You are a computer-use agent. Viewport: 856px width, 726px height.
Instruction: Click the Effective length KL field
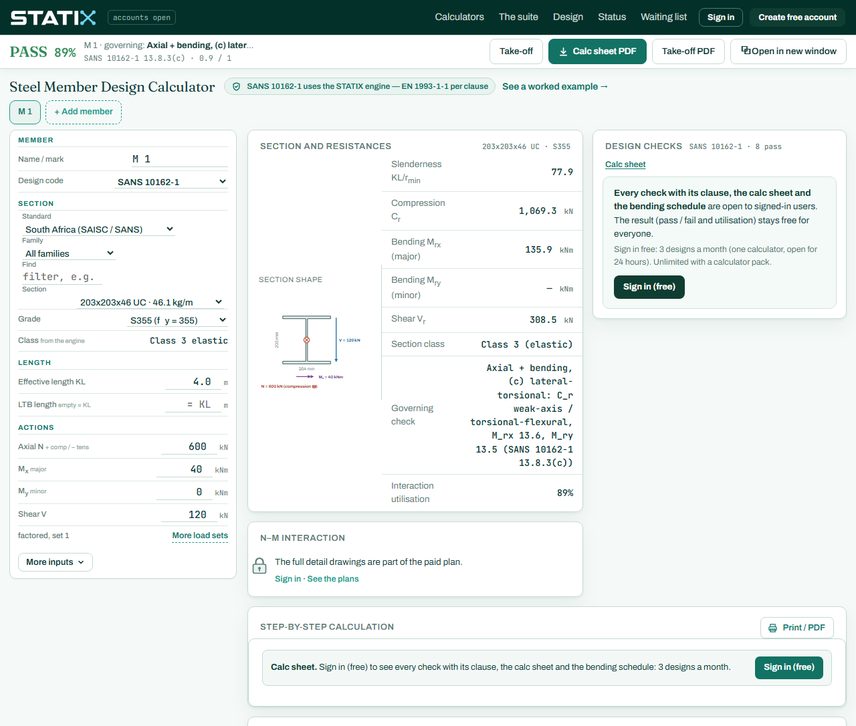coord(193,382)
